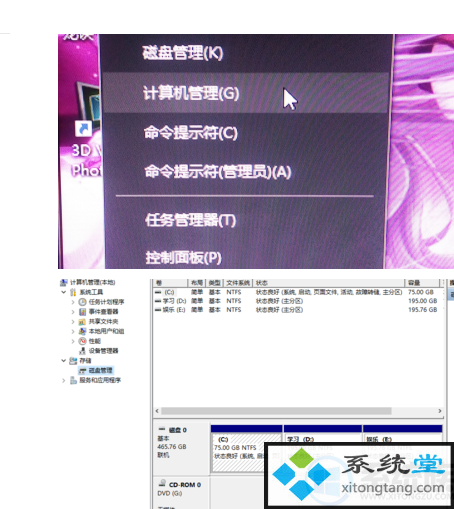Click the horizontal scrollbar right arrow

point(440,411)
